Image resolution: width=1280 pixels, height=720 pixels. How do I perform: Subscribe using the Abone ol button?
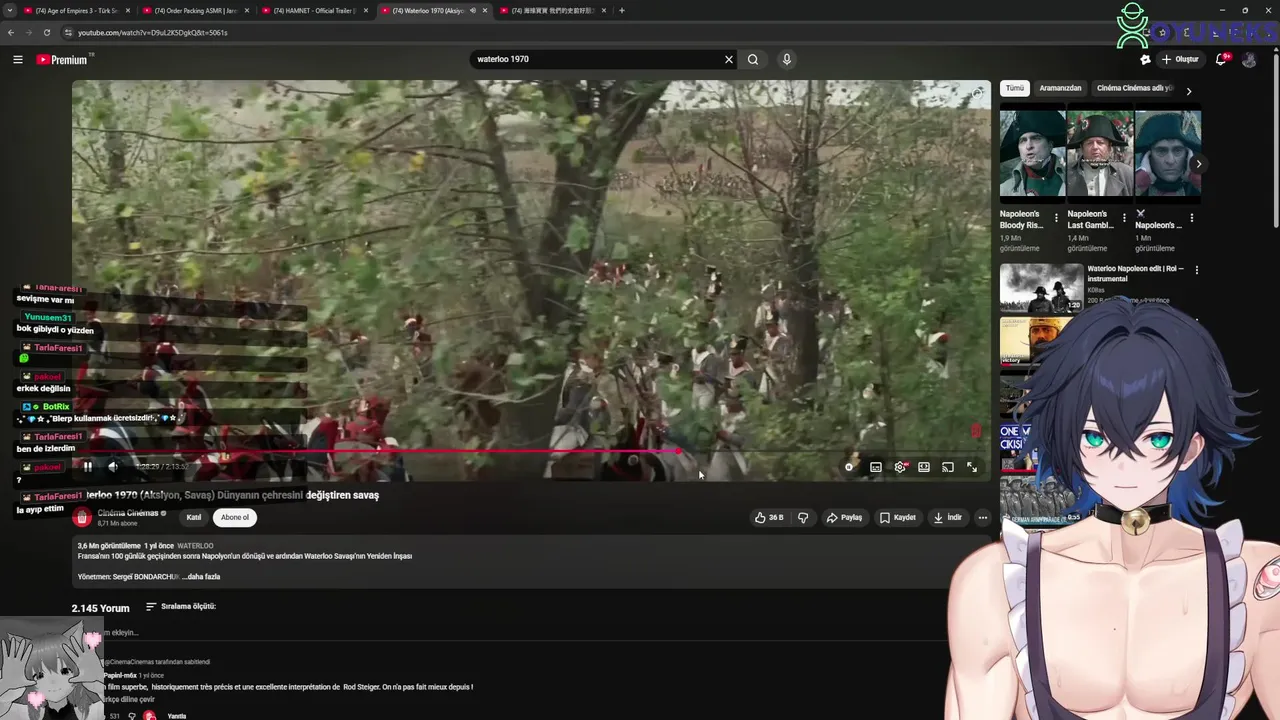tap(235, 517)
